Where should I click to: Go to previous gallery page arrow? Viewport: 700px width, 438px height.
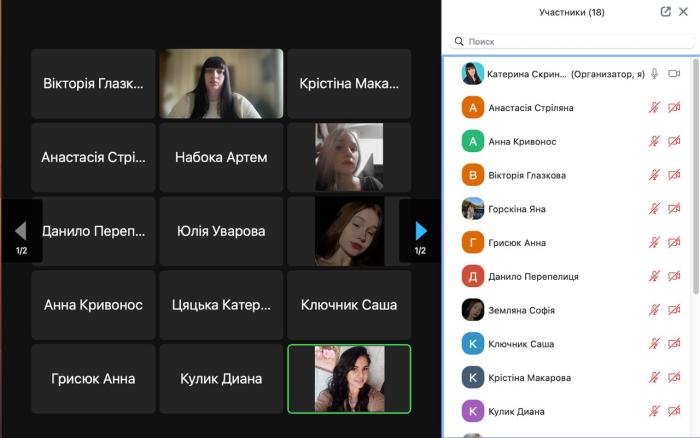(x=21, y=231)
